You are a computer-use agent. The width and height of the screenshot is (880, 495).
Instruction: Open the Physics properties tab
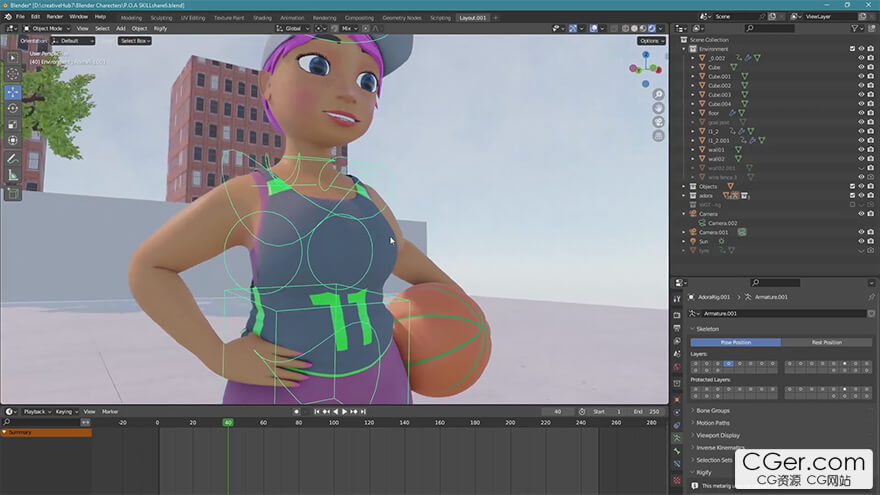click(x=677, y=412)
